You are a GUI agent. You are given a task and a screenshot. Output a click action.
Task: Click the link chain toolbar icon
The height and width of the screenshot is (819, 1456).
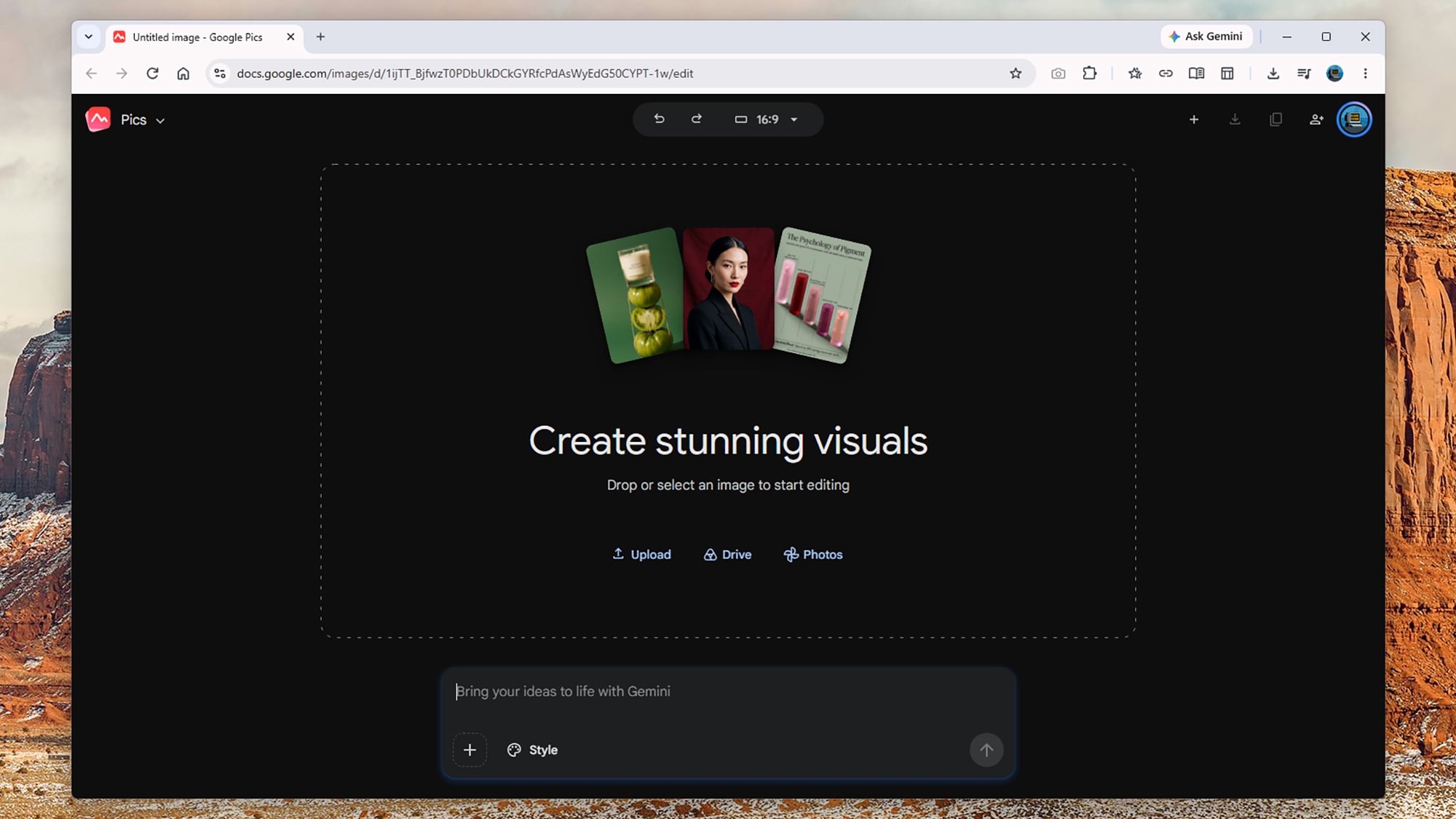(x=1166, y=74)
